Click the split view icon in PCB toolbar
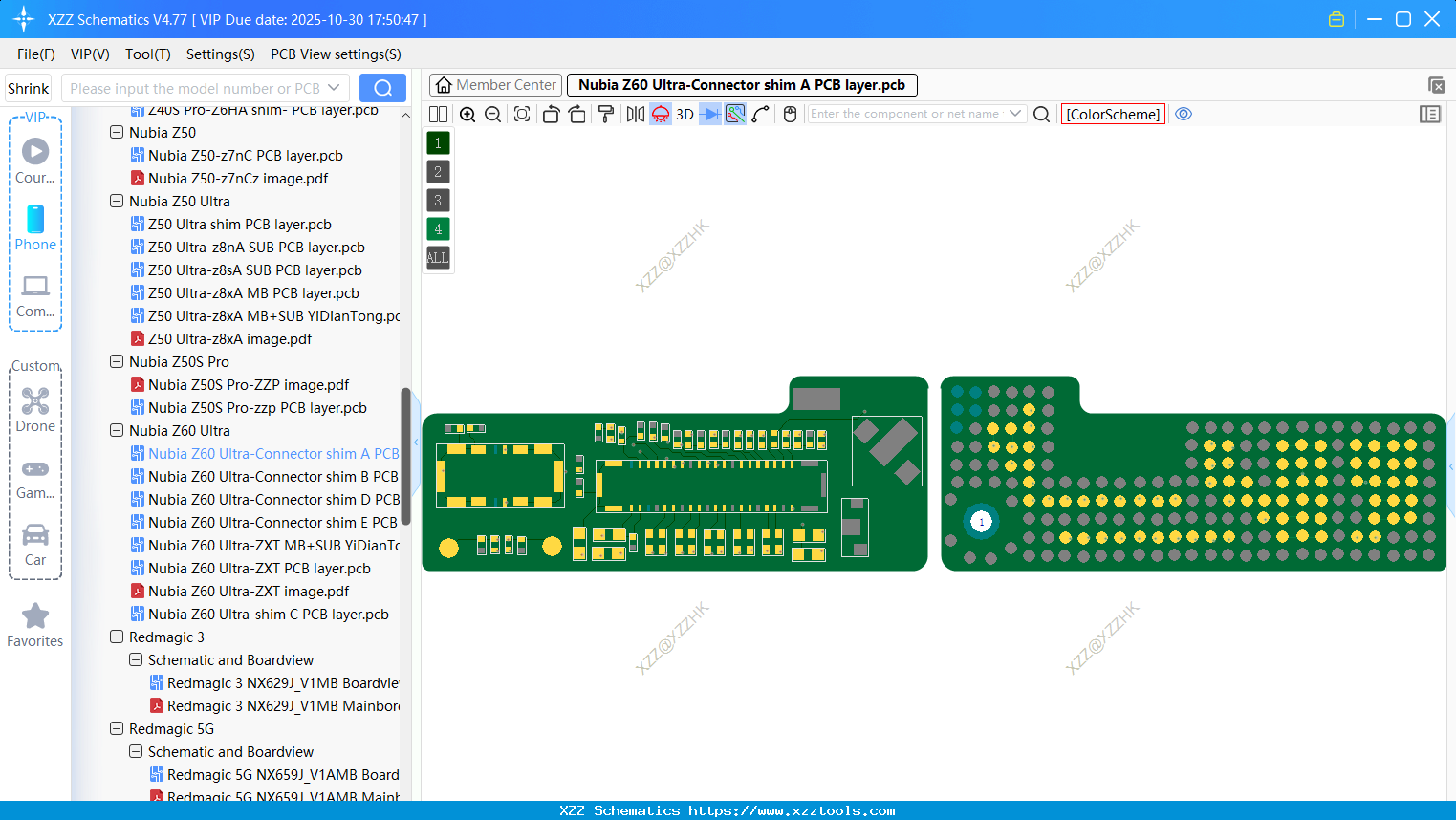Viewport: 1456px width, 820px height. pos(438,115)
